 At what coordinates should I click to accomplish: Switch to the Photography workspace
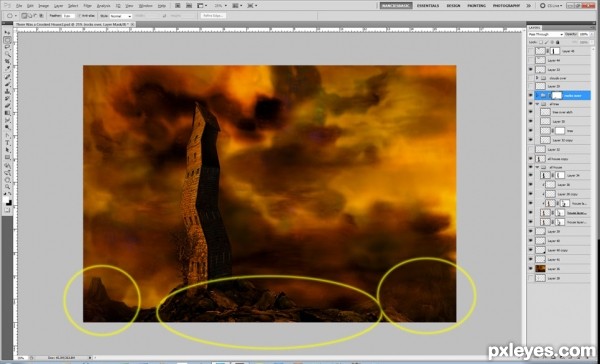coord(506,6)
